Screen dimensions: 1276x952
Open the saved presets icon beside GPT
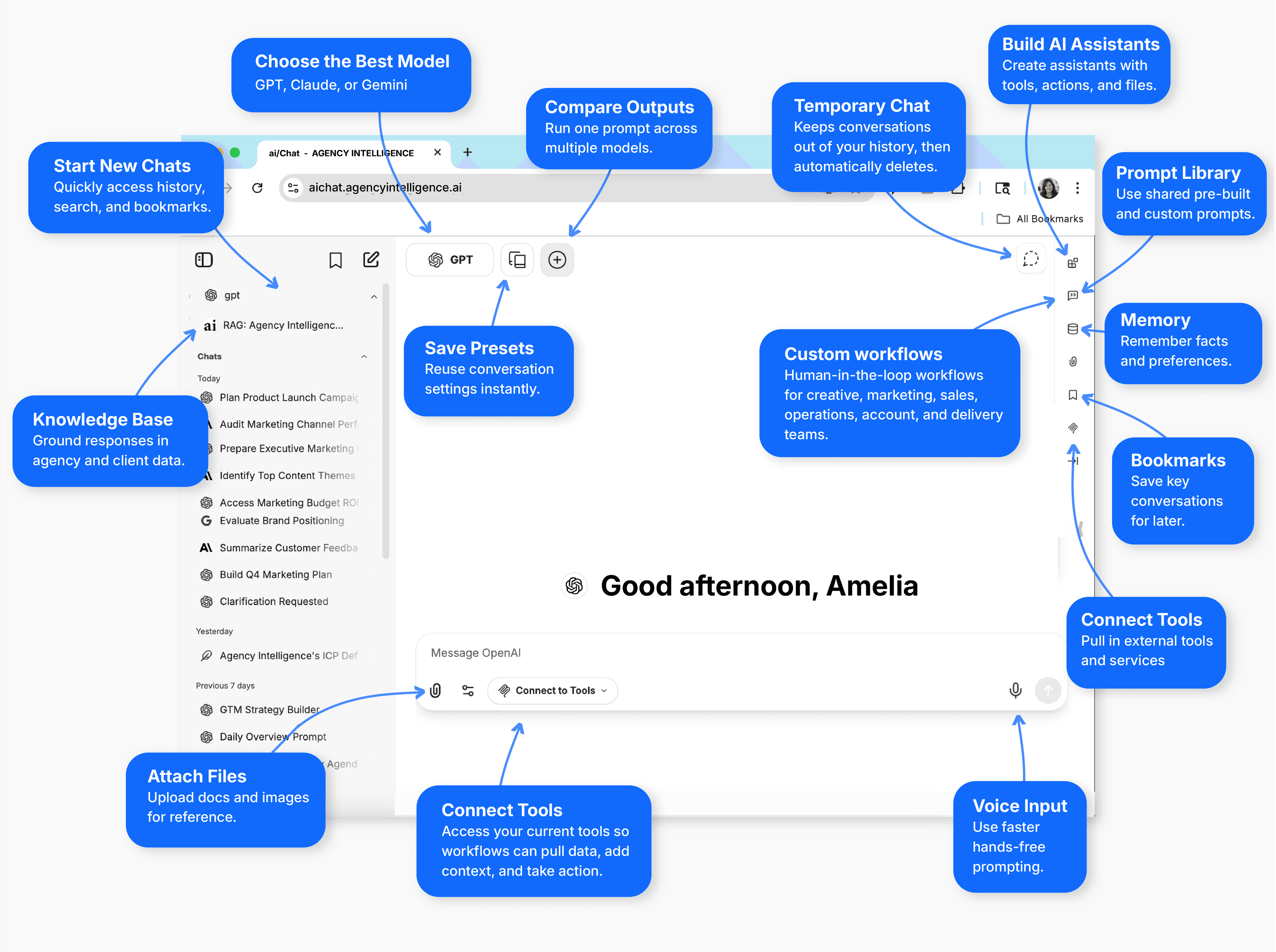(x=517, y=260)
